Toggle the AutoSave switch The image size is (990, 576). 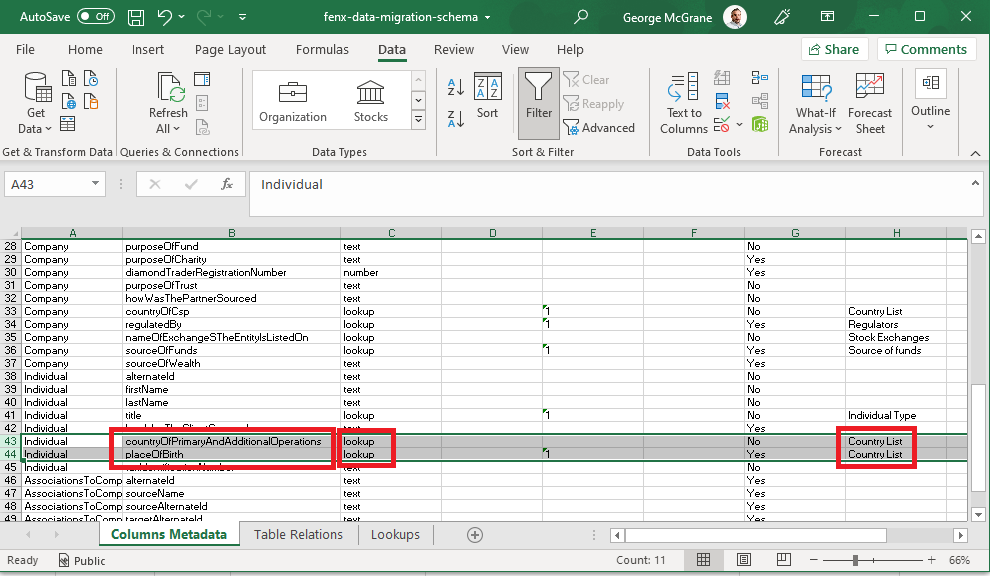[x=95, y=17]
